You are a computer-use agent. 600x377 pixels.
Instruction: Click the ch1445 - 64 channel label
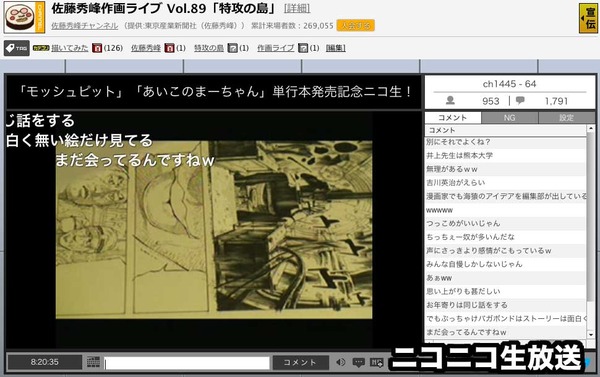[x=509, y=84]
